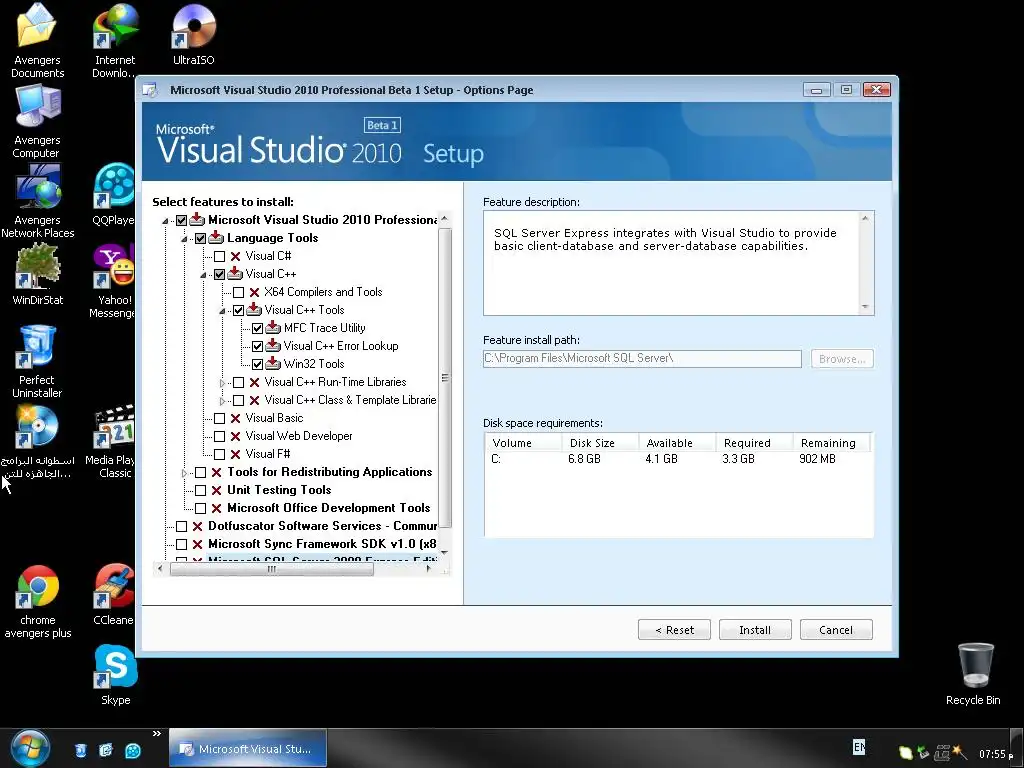Expand Tools for Redistributing Applications node
The image size is (1024, 768).
click(x=184, y=472)
